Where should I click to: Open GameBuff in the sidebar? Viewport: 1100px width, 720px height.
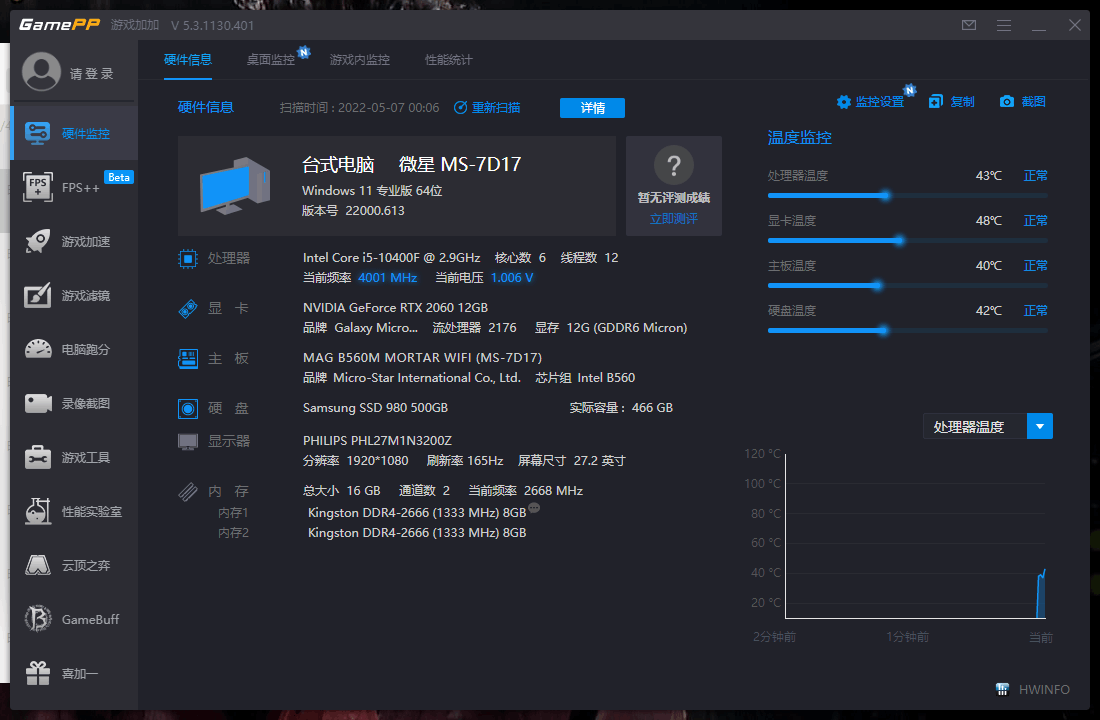tap(74, 620)
